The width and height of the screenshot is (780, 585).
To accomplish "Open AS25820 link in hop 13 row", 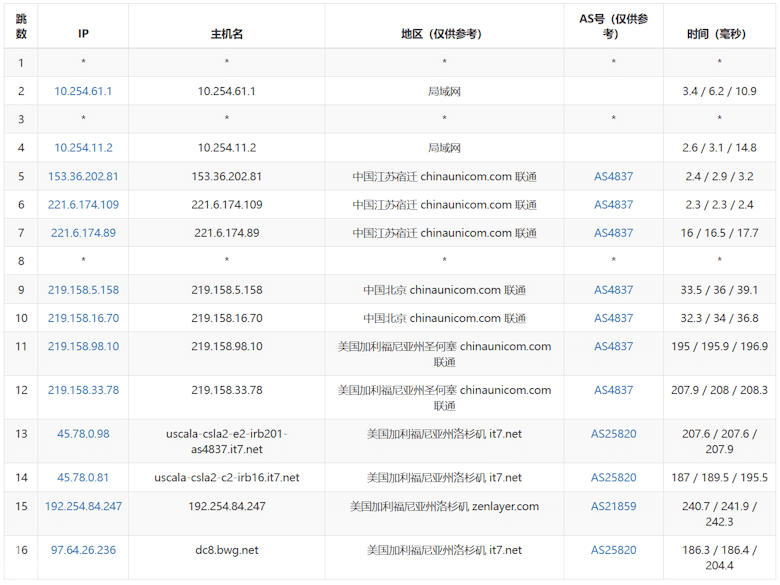I will [x=613, y=434].
